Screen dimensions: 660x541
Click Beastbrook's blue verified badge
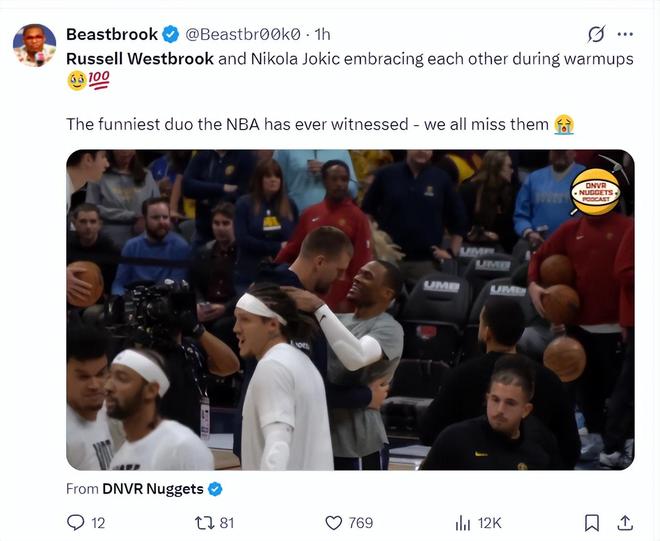171,35
